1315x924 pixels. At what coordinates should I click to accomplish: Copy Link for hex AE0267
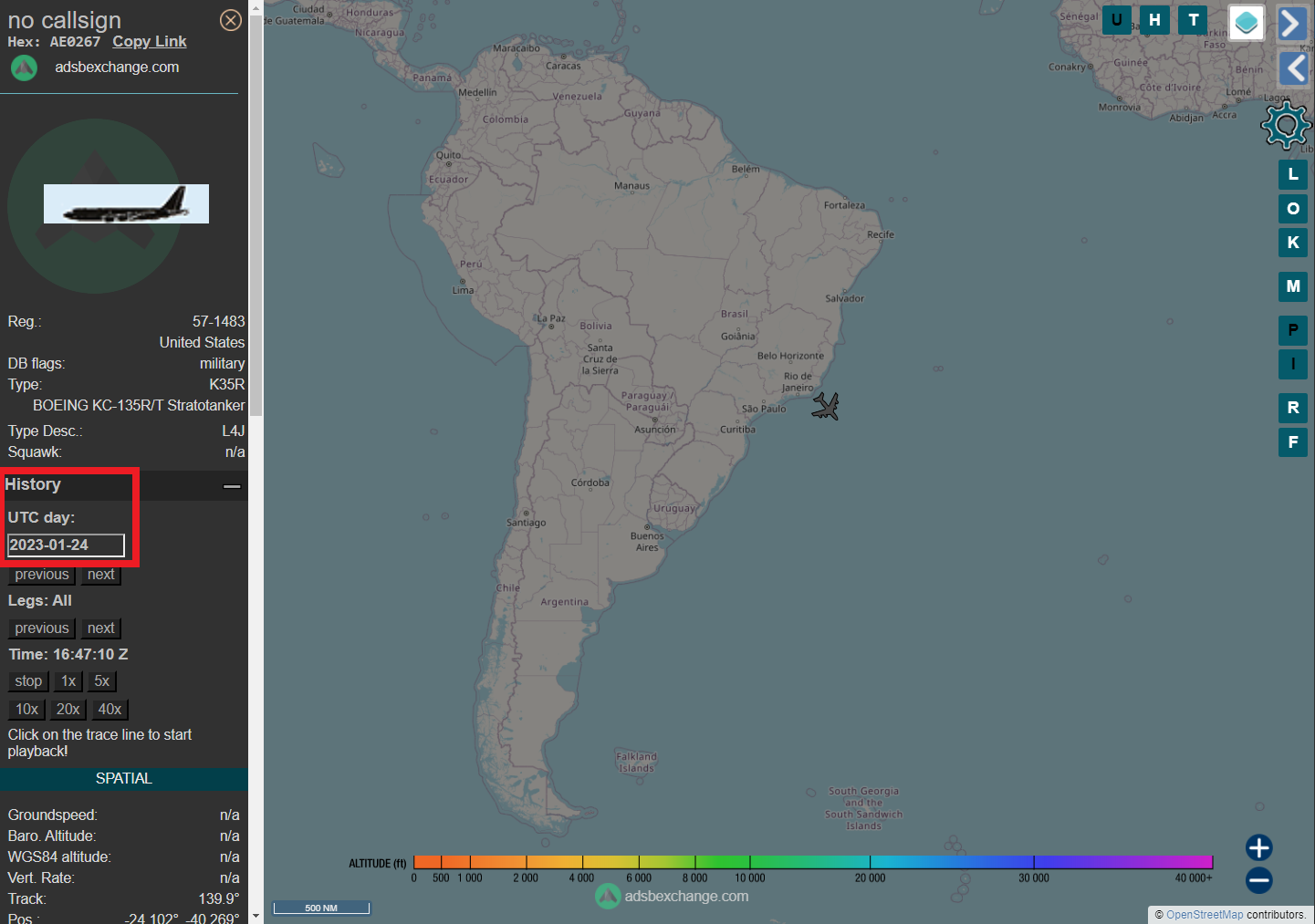[150, 42]
